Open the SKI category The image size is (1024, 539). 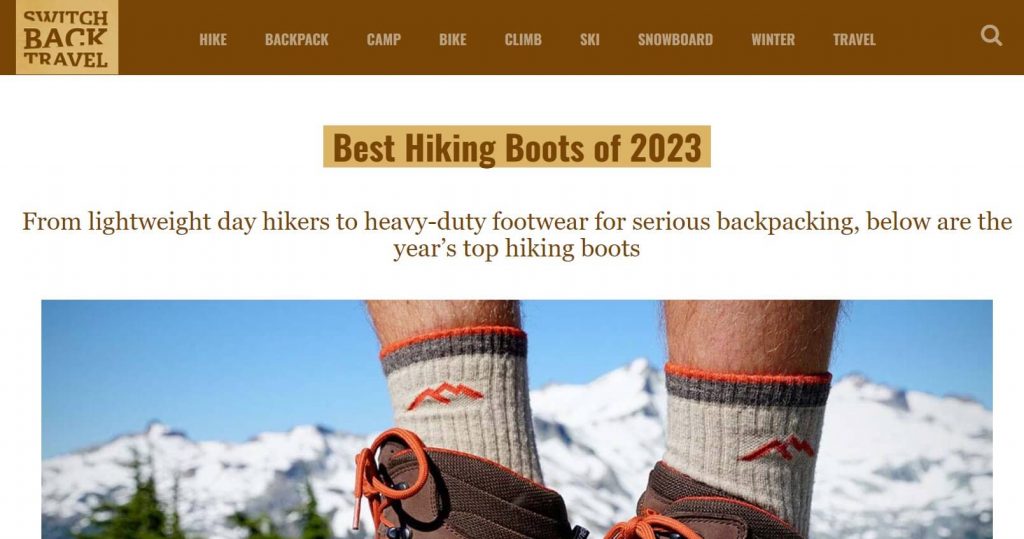(590, 39)
